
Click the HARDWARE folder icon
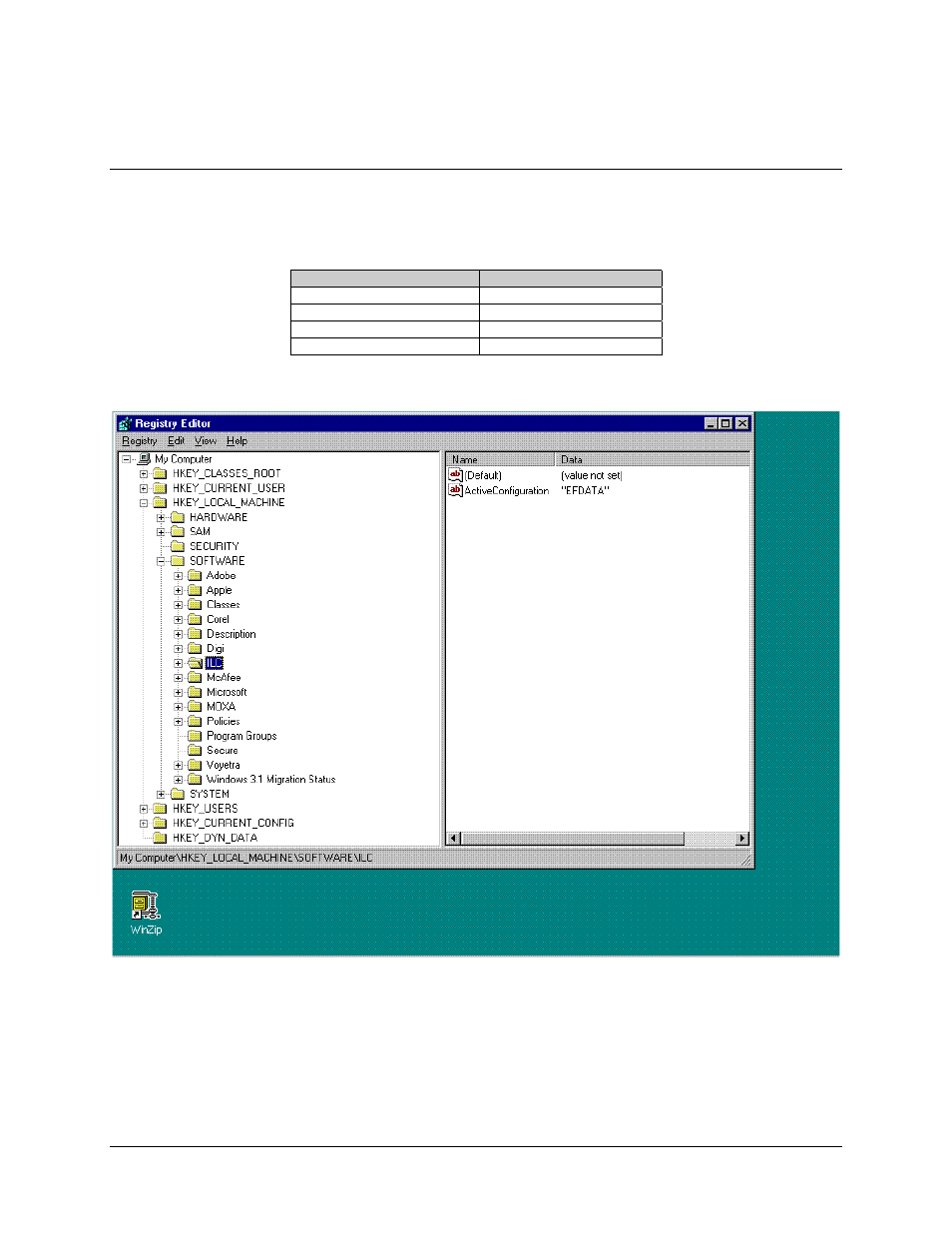click(x=178, y=517)
